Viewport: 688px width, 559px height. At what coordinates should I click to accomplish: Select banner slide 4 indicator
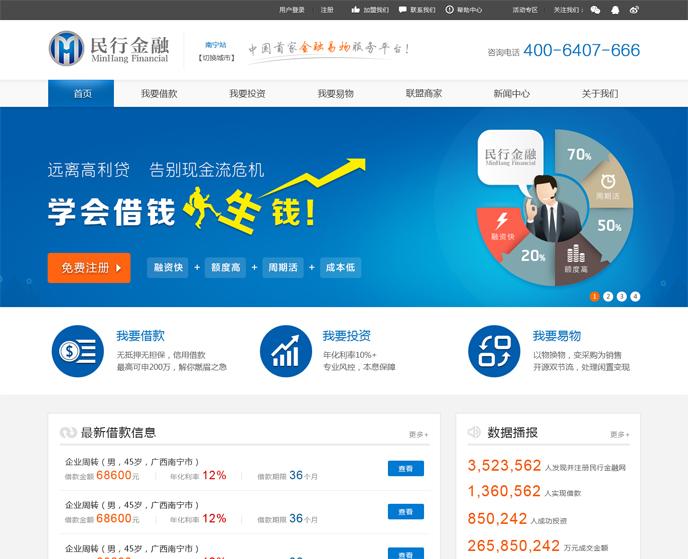635,296
